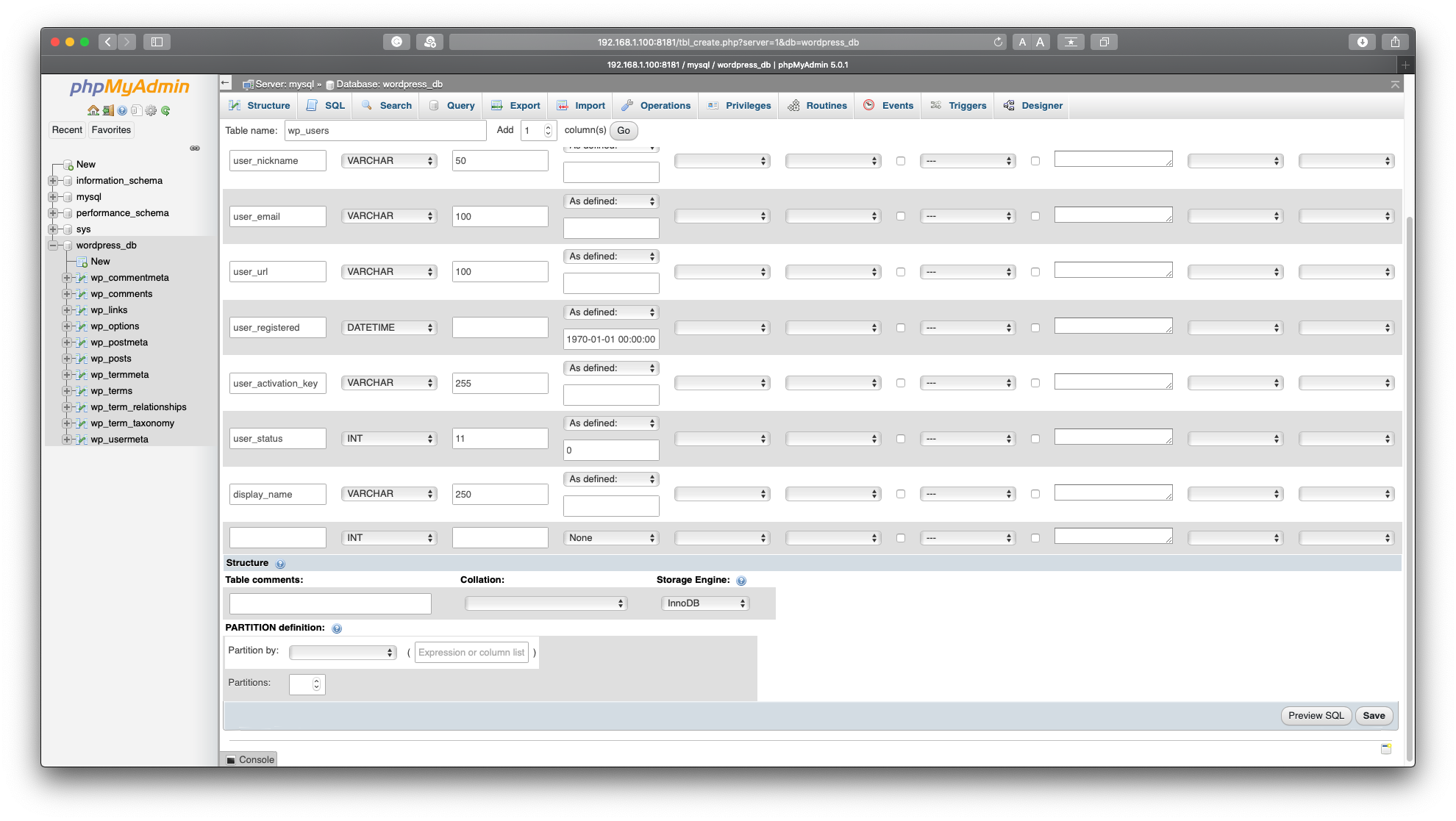Toggle Null checkbox for user_url

tap(901, 272)
